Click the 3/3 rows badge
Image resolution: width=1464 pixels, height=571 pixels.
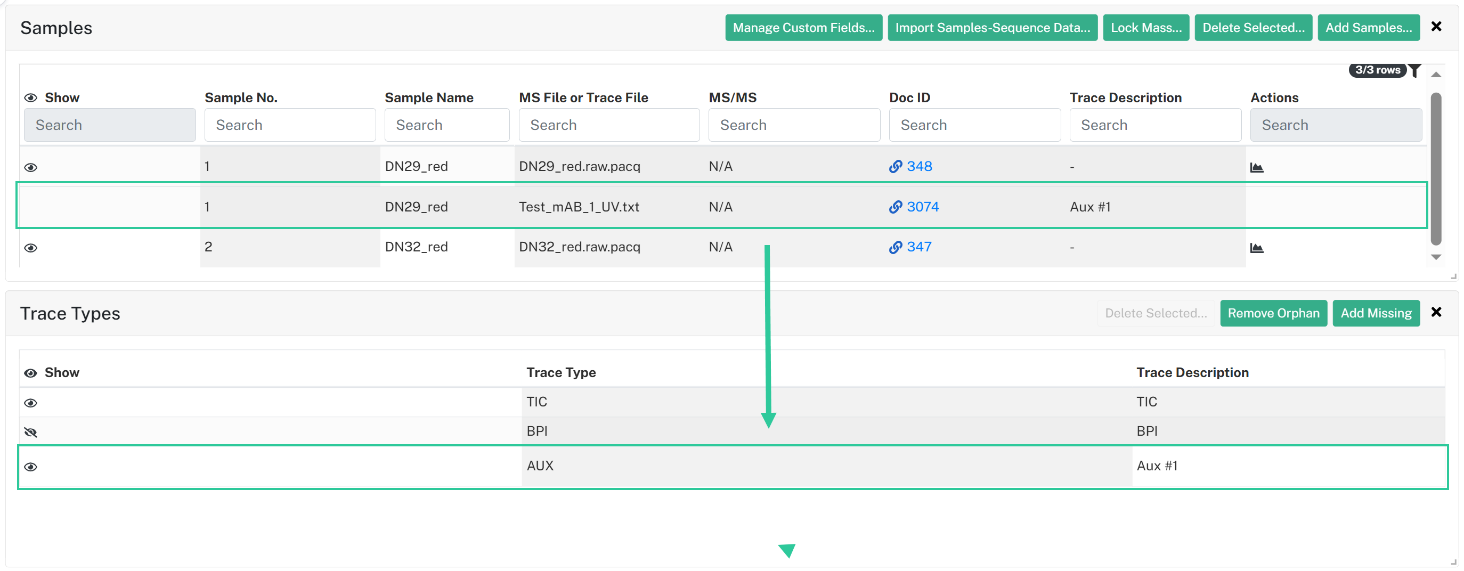(x=1377, y=70)
